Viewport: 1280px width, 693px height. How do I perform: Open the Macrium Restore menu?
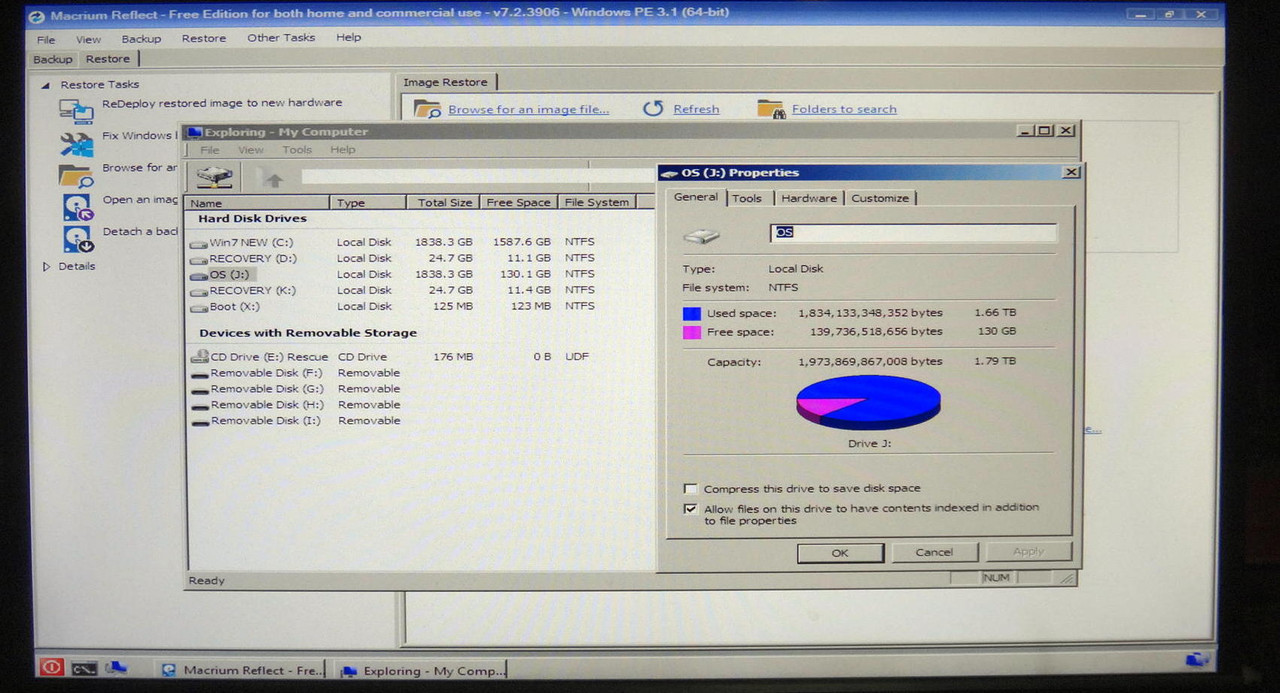[204, 38]
